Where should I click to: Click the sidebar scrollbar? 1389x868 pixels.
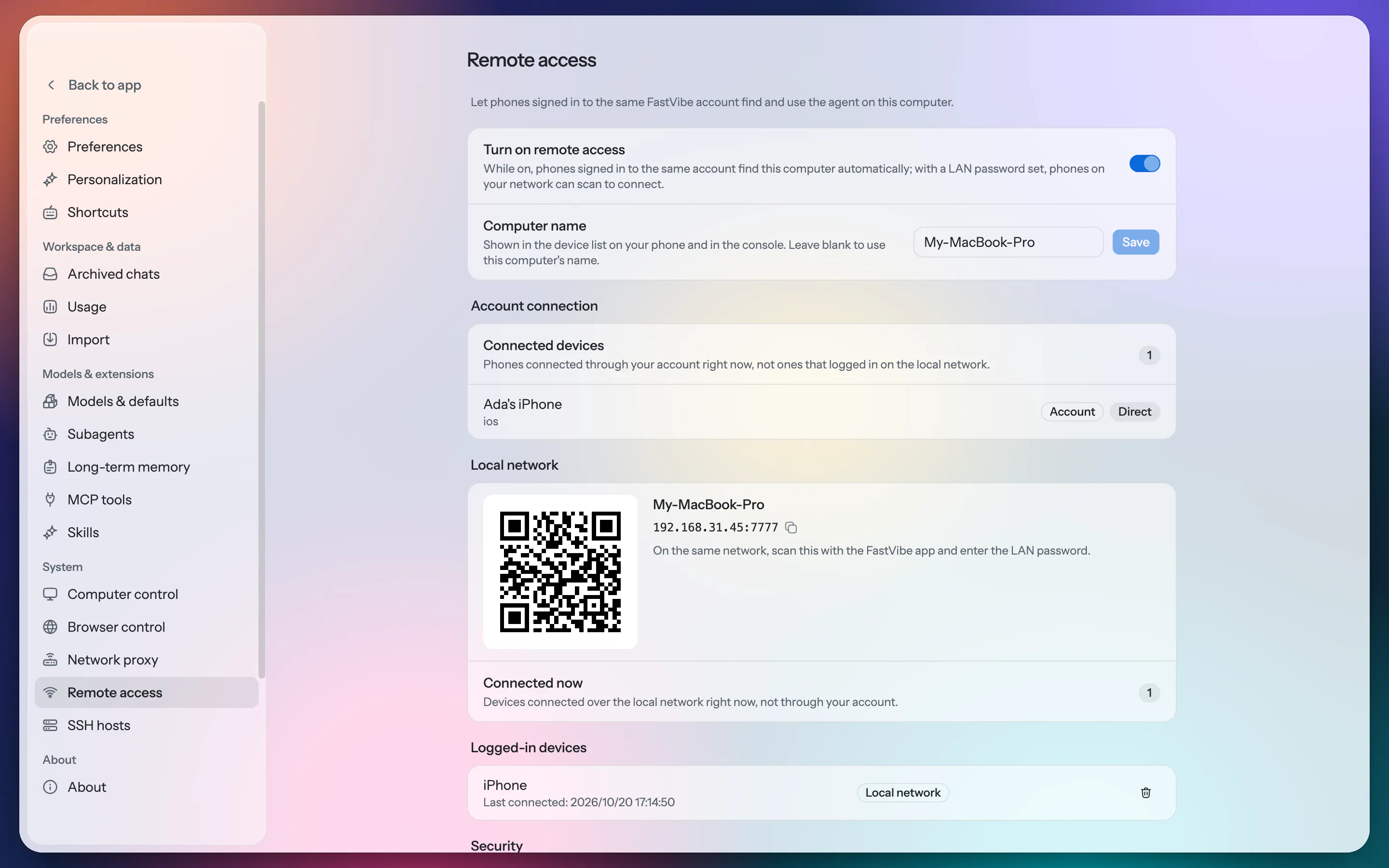pyautogui.click(x=262, y=389)
